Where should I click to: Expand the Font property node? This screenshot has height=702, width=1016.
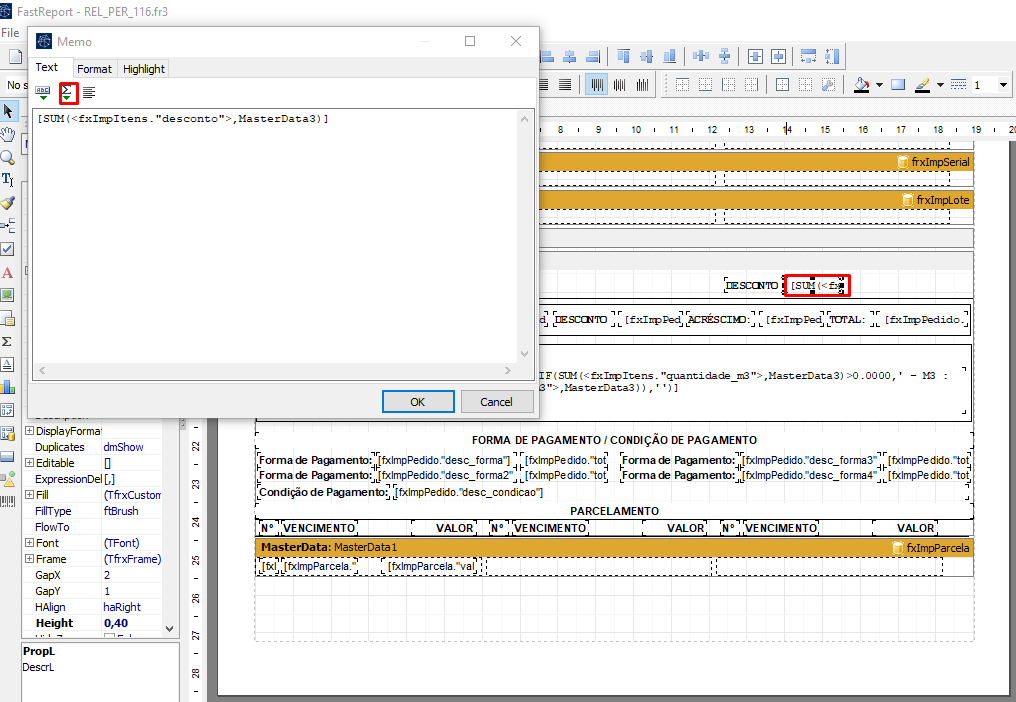(29, 543)
